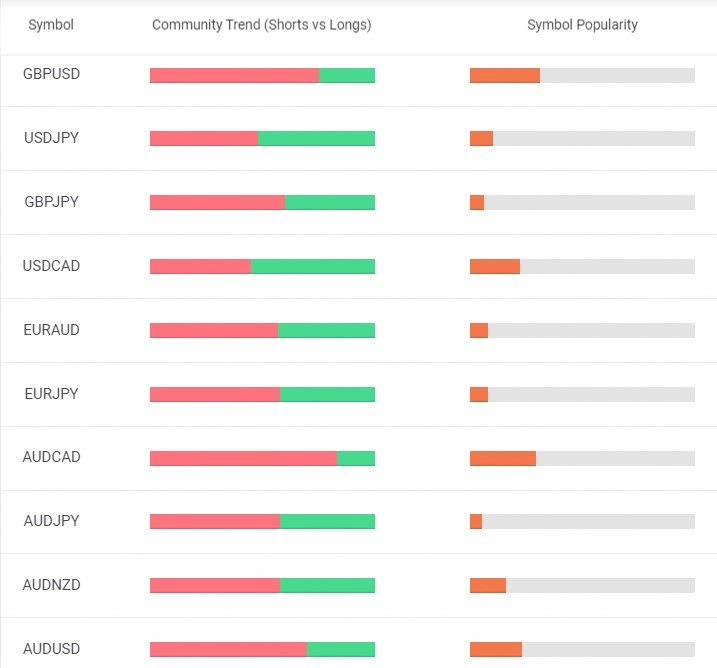Screen dimensions: 717x668
Task: Click the USDCAD symbol name
Action: (x=51, y=266)
